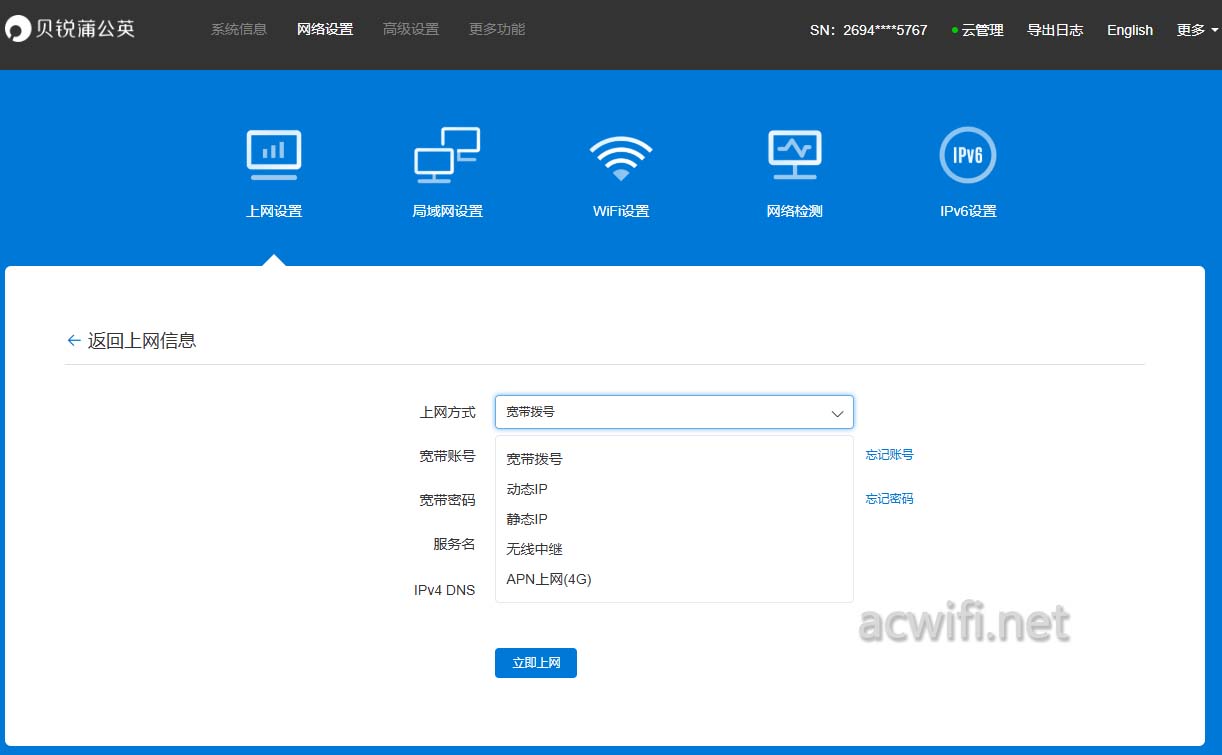Click the 上网设置 tab label
Viewport: 1222px width, 755px height.
click(274, 212)
